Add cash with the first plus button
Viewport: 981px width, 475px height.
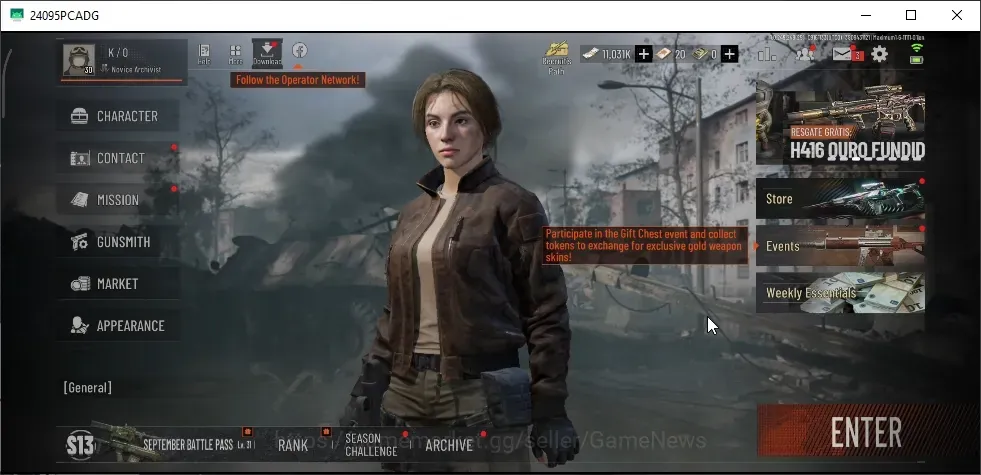point(643,54)
